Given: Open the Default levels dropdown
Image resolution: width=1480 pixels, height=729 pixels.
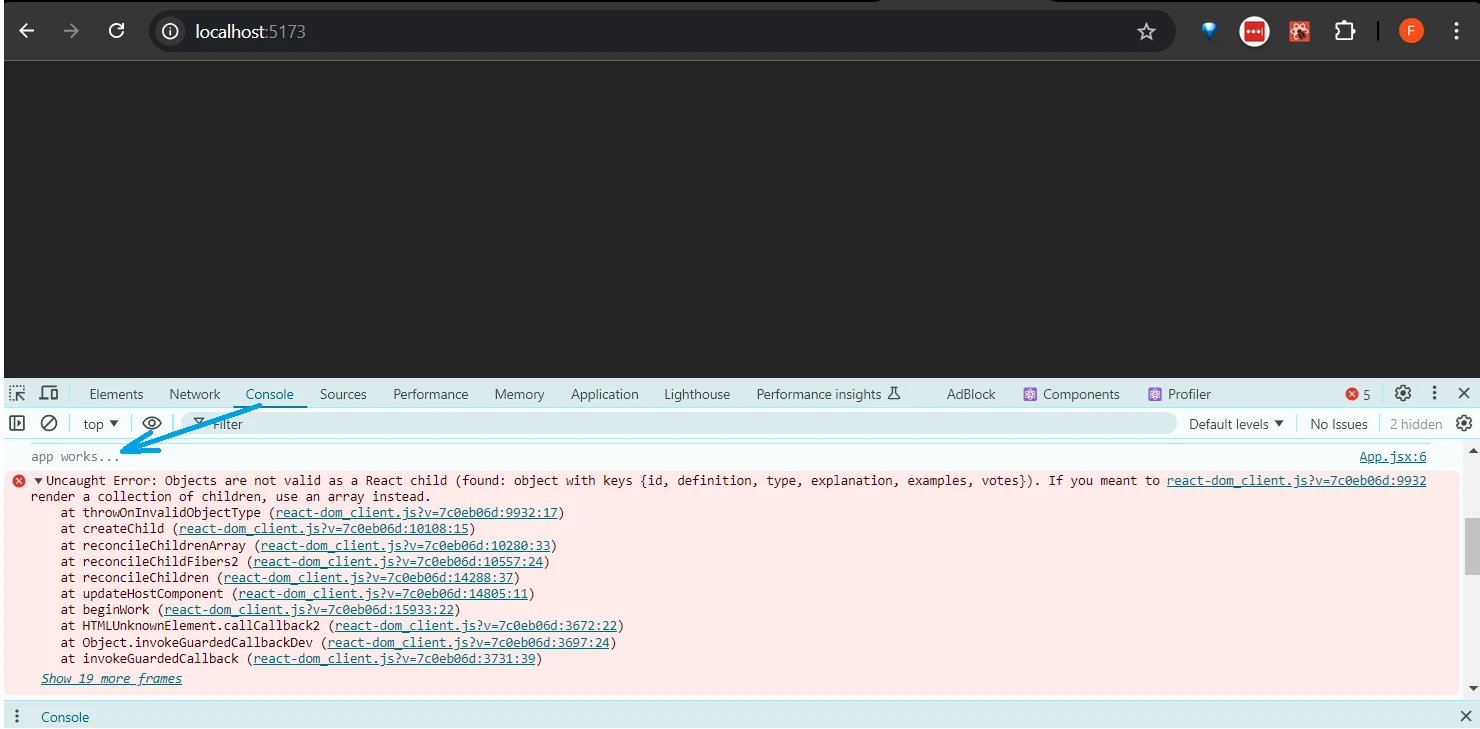Looking at the screenshot, I should point(1236,424).
